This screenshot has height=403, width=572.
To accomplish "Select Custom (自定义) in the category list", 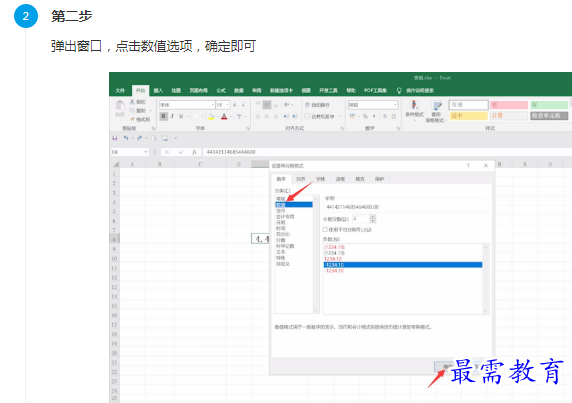I will [x=283, y=264].
